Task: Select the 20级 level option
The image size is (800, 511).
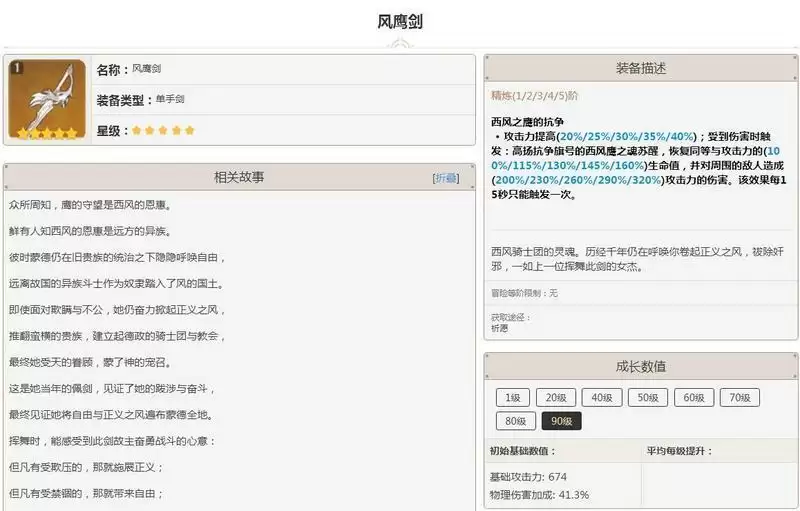Action: (x=555, y=397)
